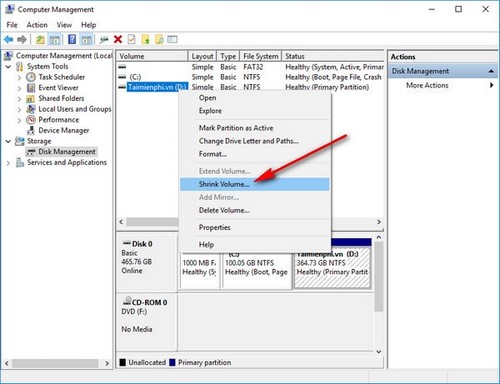Expand the Performance node

pos(19,120)
